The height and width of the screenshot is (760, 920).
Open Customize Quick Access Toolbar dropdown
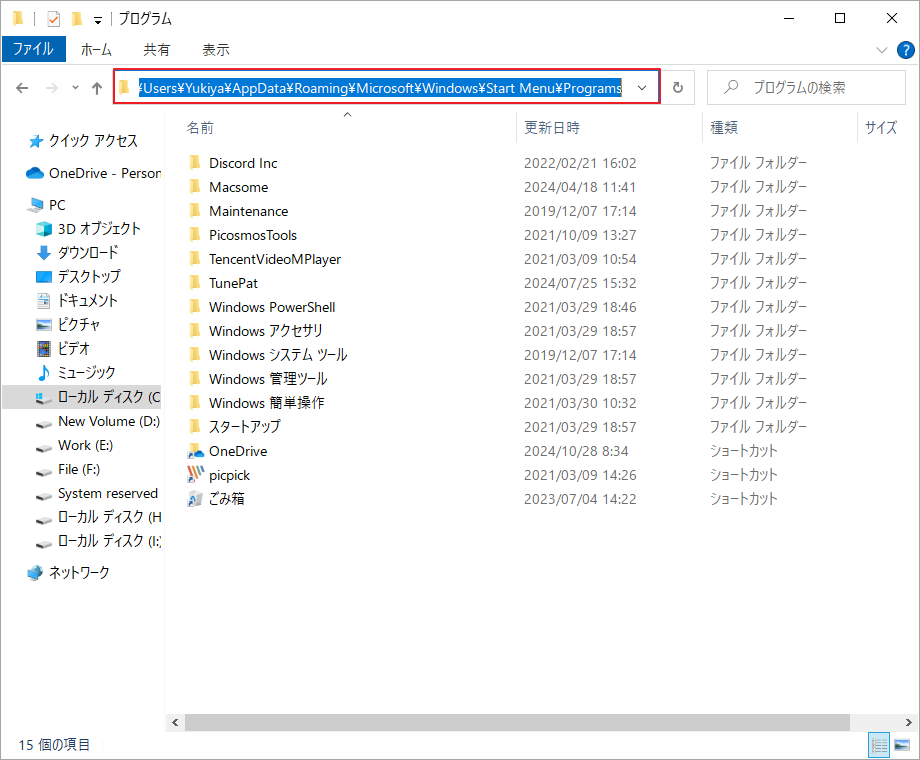pyautogui.click(x=97, y=21)
